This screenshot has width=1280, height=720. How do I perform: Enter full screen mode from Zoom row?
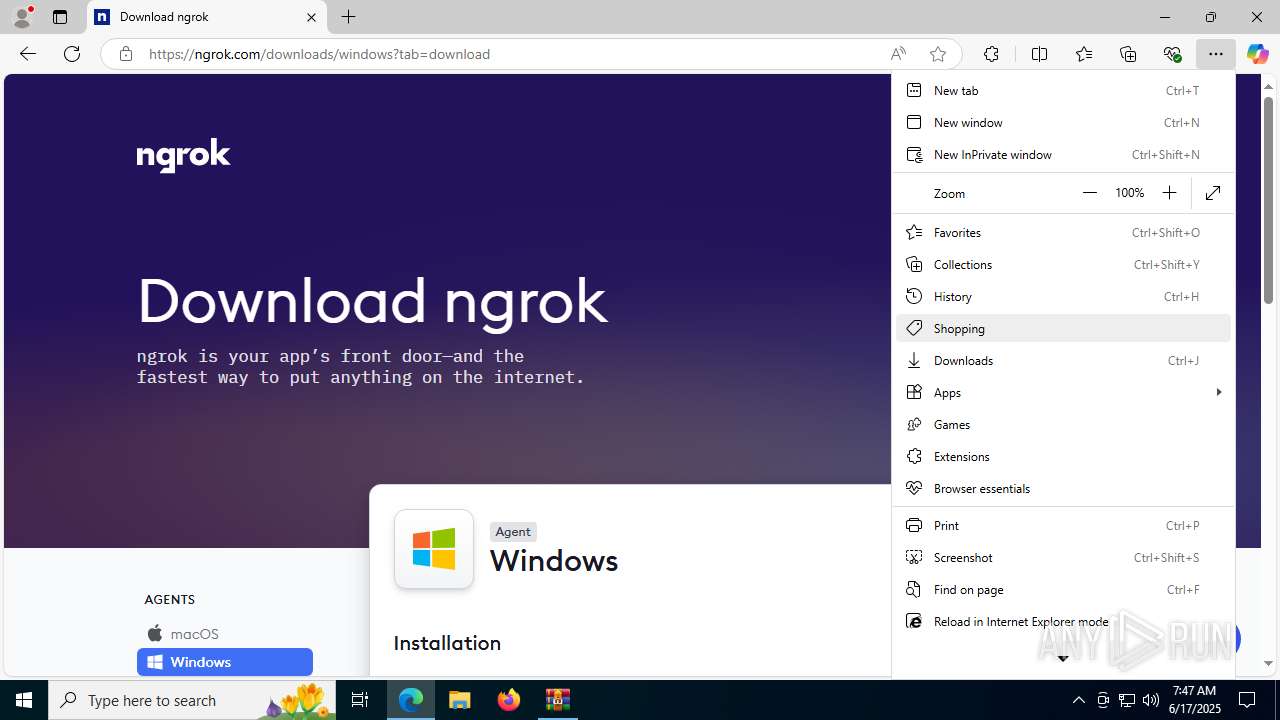click(x=1213, y=193)
